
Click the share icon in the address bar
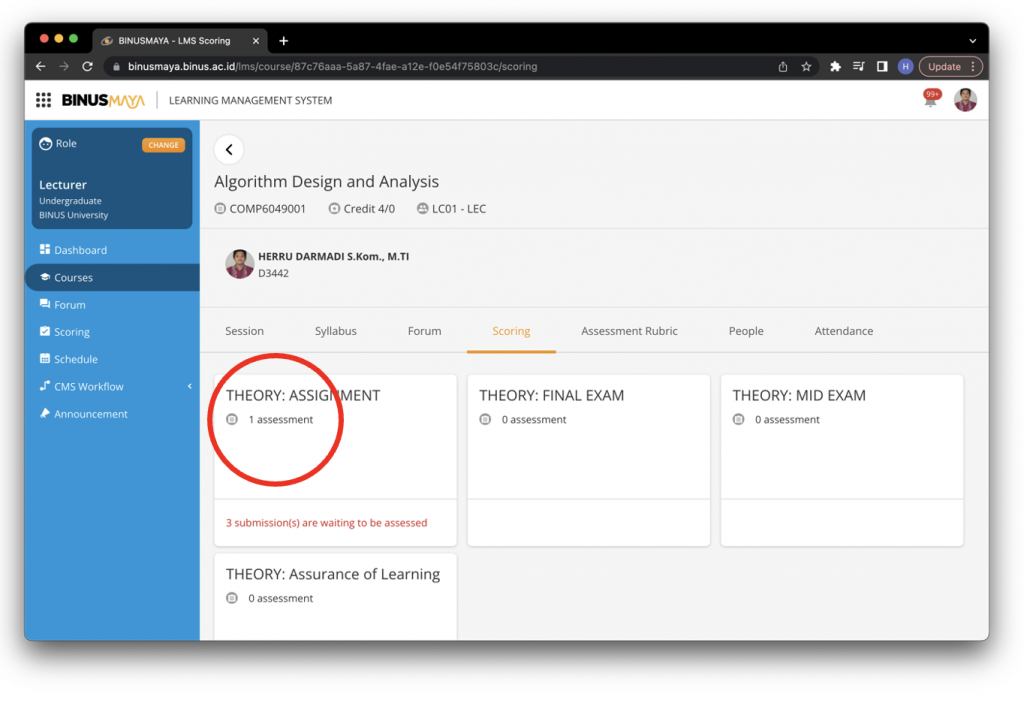pos(783,66)
